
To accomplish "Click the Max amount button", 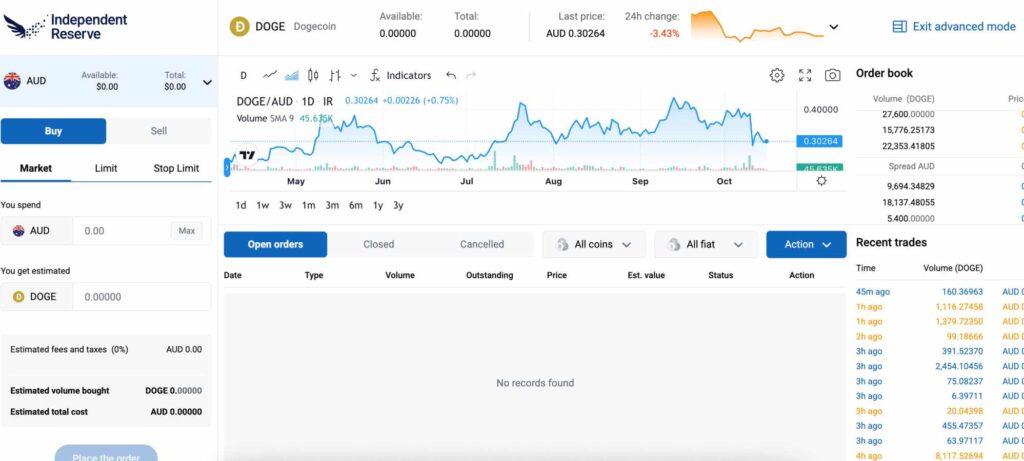I will (x=187, y=230).
